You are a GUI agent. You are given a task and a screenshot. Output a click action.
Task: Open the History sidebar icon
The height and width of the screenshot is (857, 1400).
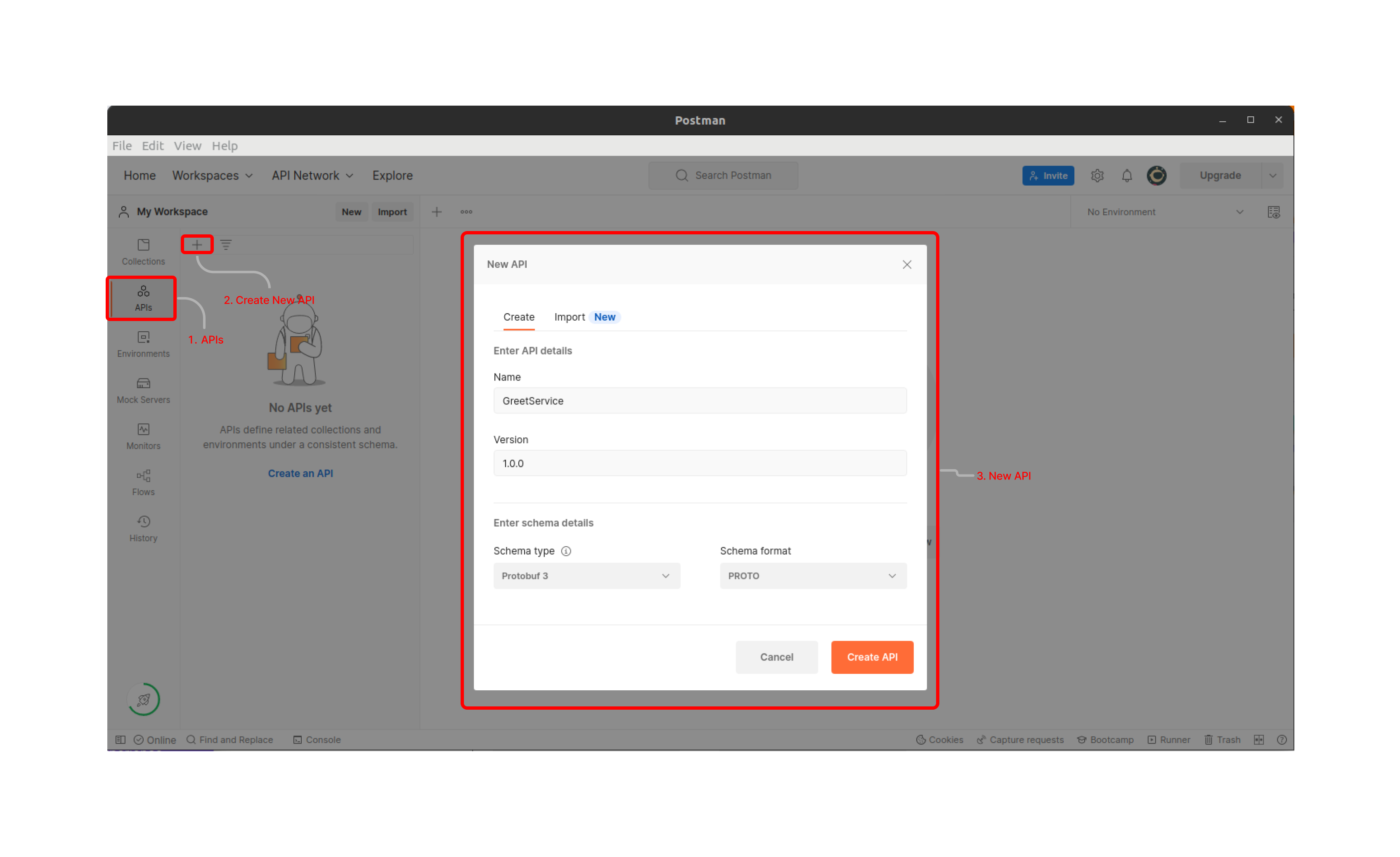tap(142, 527)
